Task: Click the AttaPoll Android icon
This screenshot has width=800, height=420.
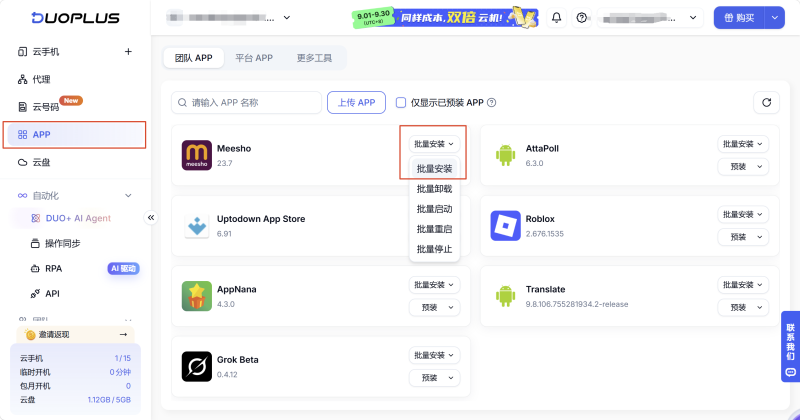Action: [x=505, y=155]
